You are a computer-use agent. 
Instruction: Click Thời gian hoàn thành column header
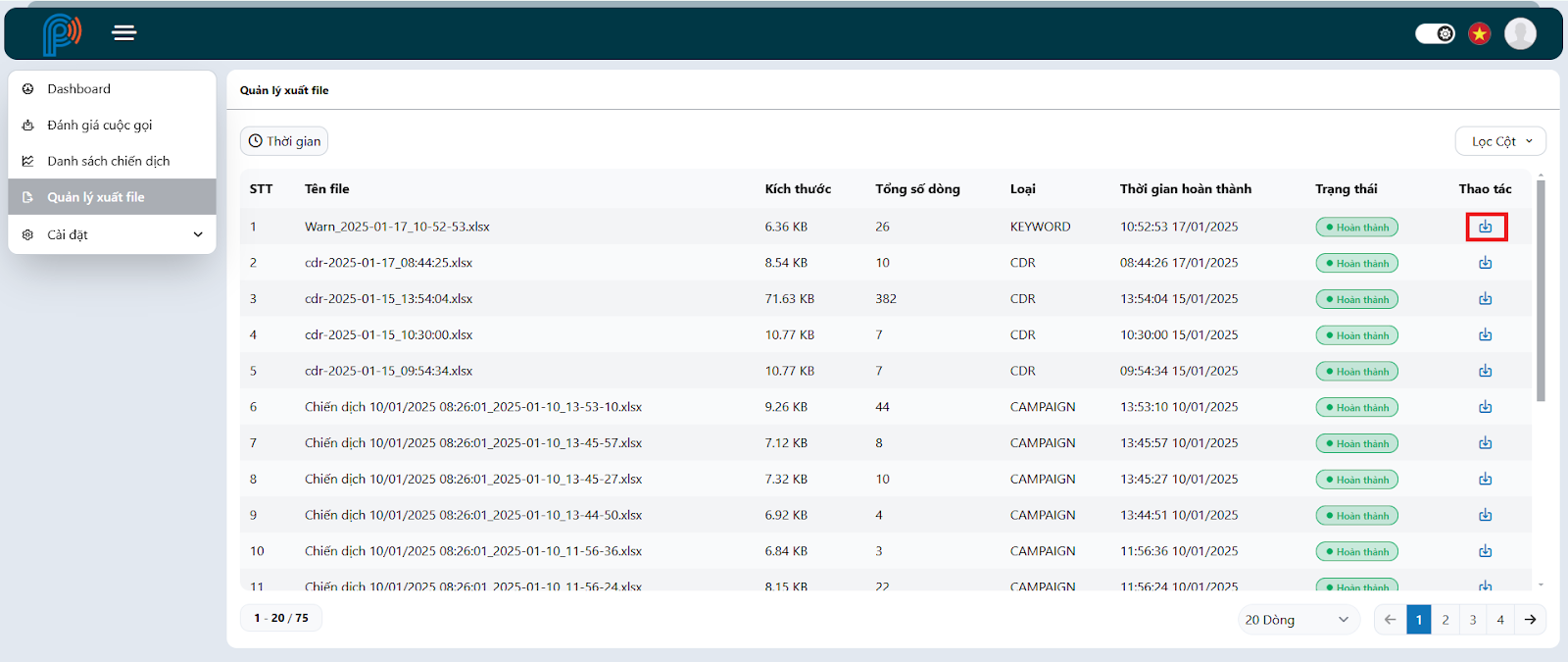pyautogui.click(x=1186, y=189)
